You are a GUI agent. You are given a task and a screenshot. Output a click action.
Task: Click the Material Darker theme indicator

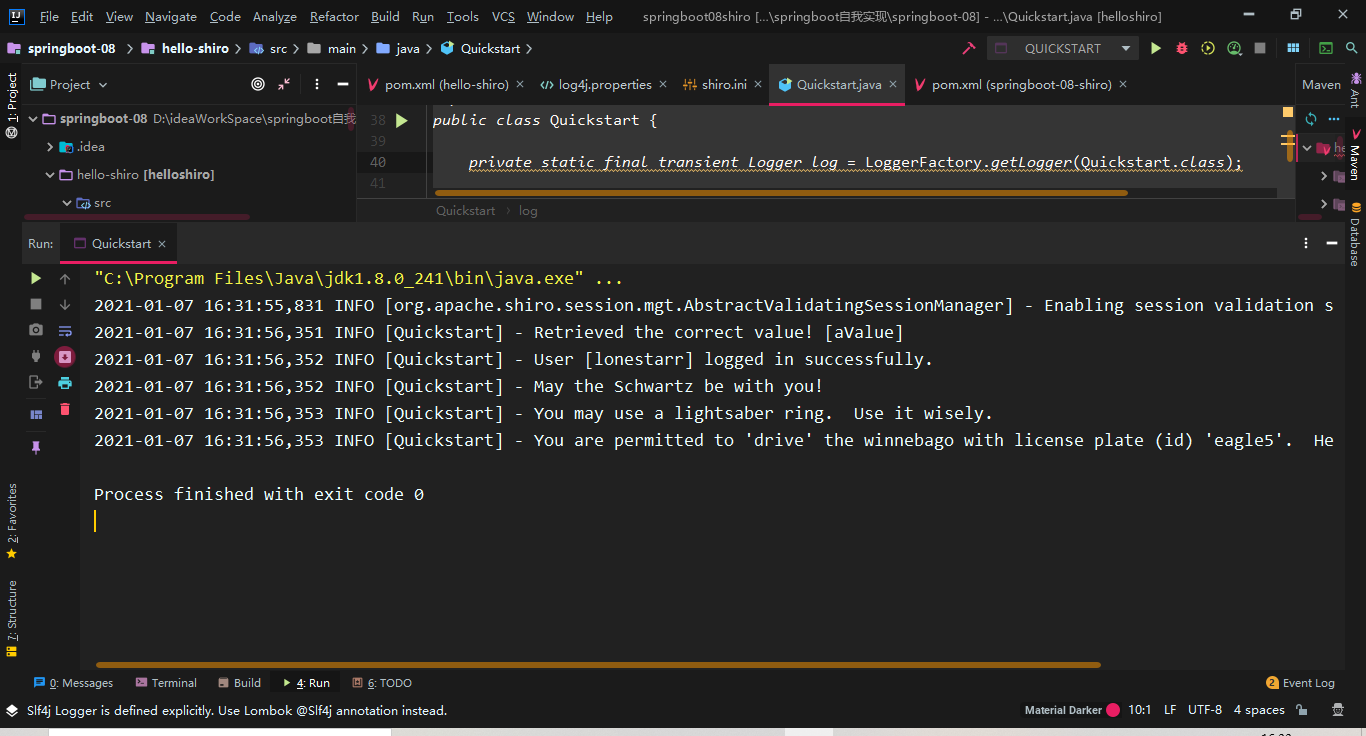(x=1072, y=710)
